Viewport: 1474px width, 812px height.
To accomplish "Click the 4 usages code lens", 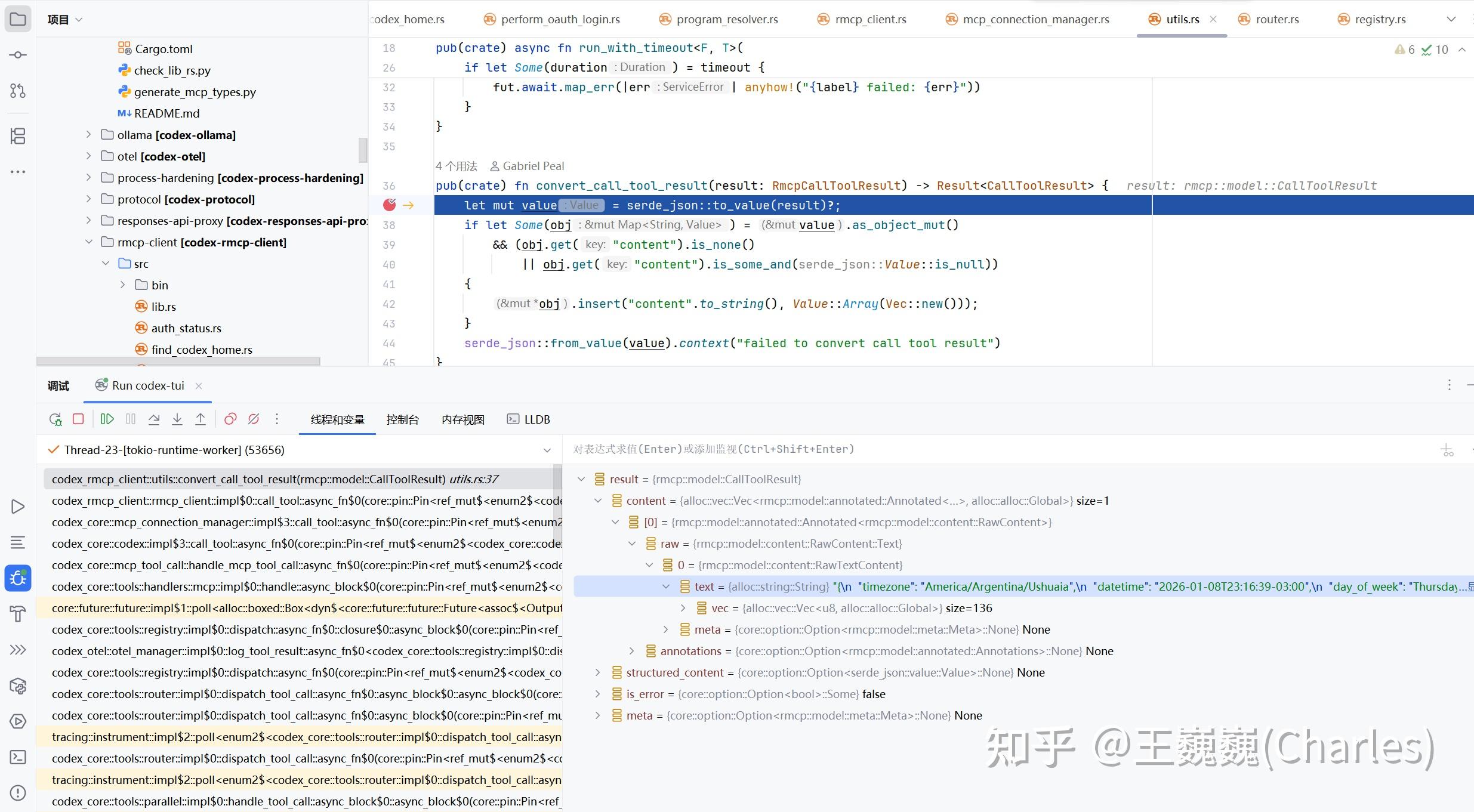I will (457, 166).
